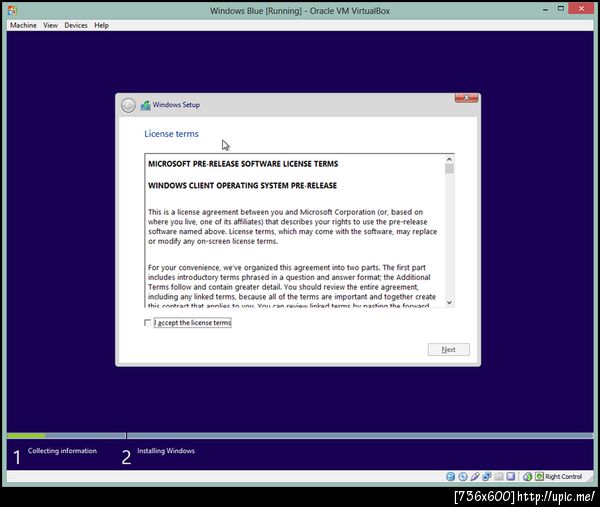
Task: Click the VirtualBox window title icon
Action: point(12,10)
